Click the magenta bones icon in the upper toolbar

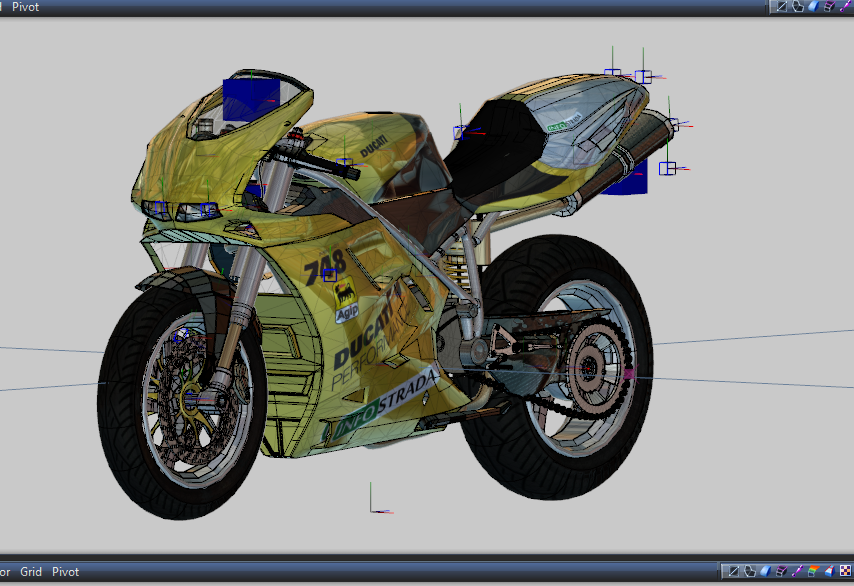pyautogui.click(x=846, y=7)
